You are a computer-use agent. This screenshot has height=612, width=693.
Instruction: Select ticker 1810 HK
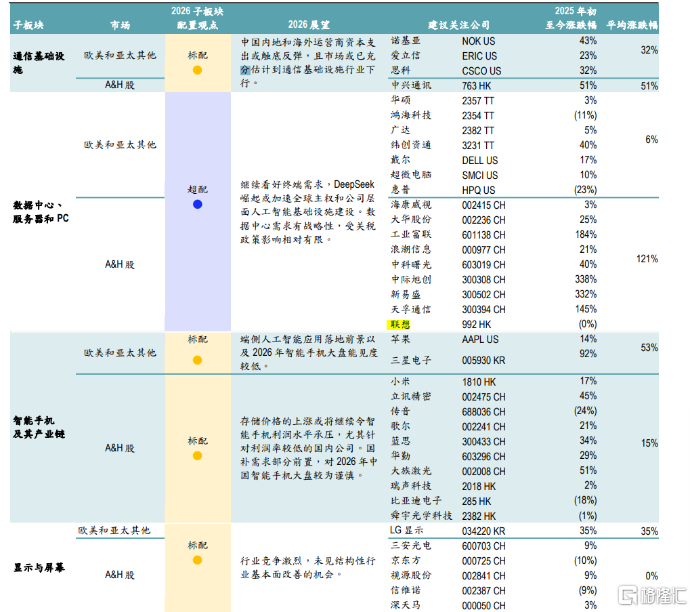(479, 382)
